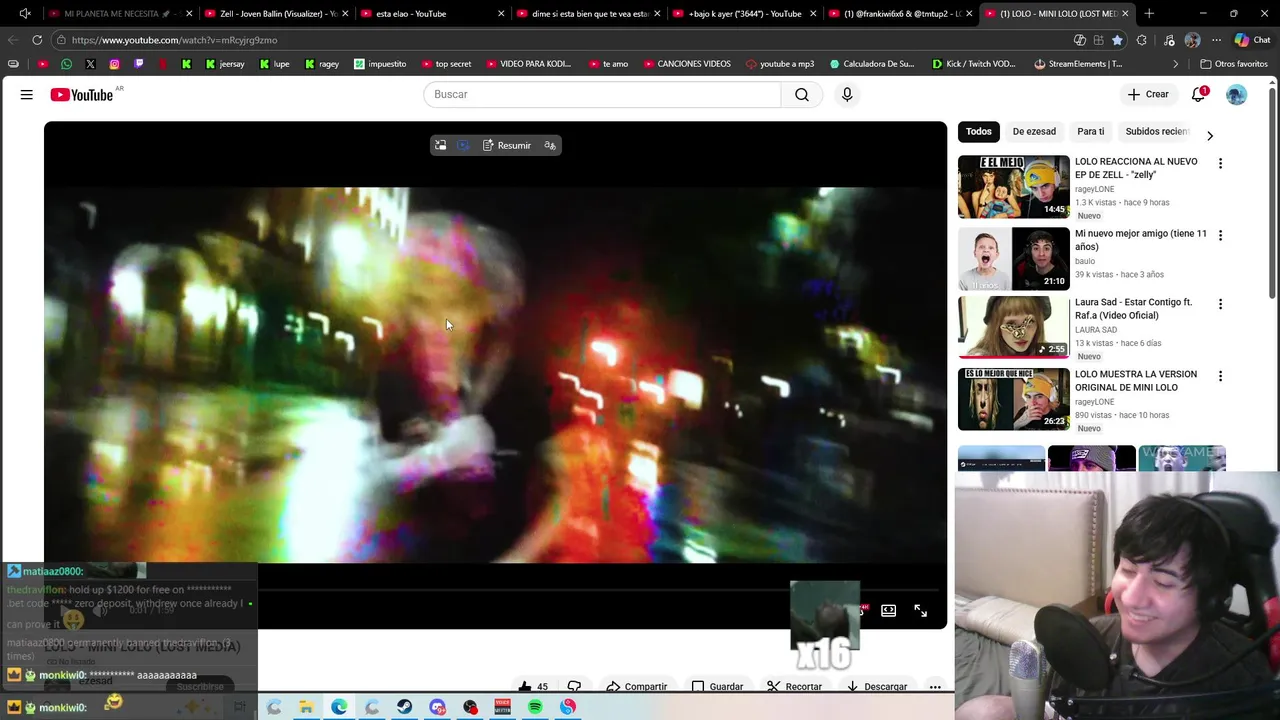Open the YouTube notifications bell
Screen dimensions: 1280x720
click(1198, 94)
